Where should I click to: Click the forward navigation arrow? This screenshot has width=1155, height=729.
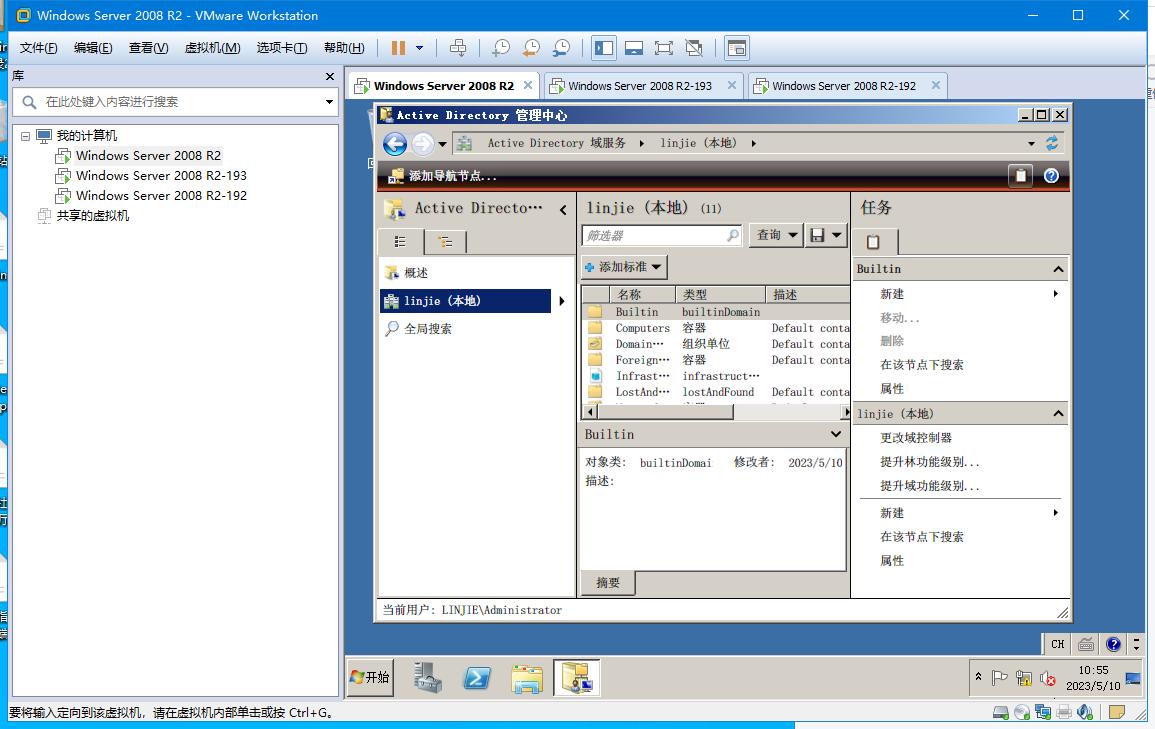[x=422, y=144]
